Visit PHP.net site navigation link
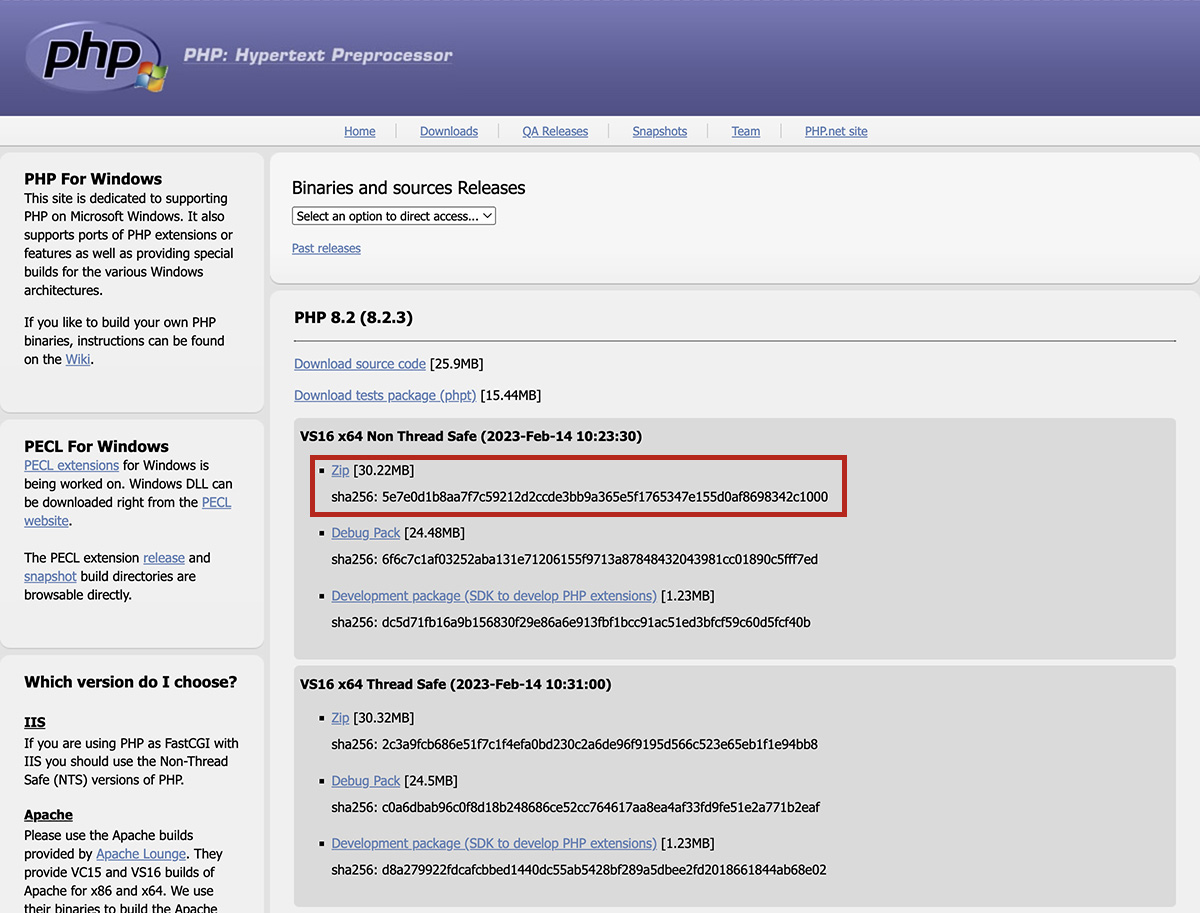 pyautogui.click(x=836, y=131)
